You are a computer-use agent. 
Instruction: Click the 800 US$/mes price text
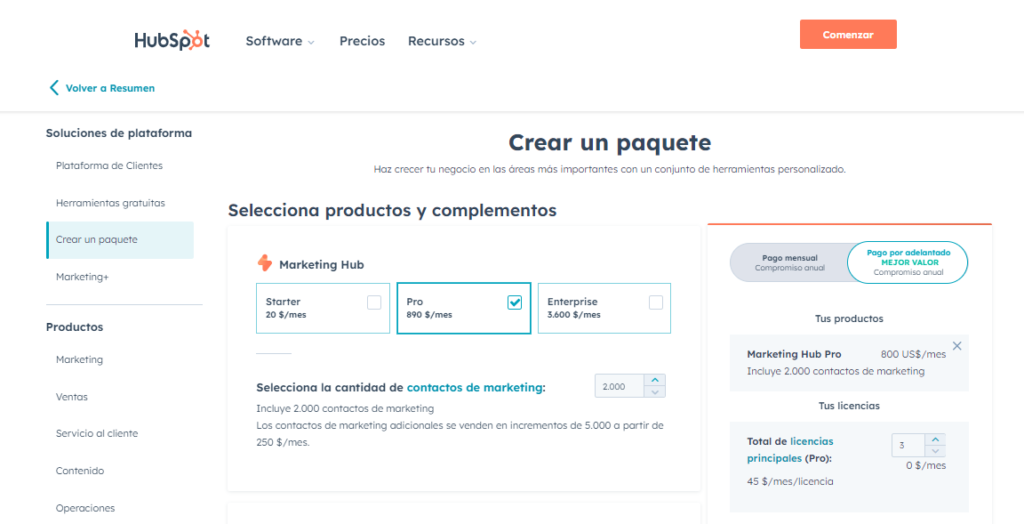tap(913, 354)
